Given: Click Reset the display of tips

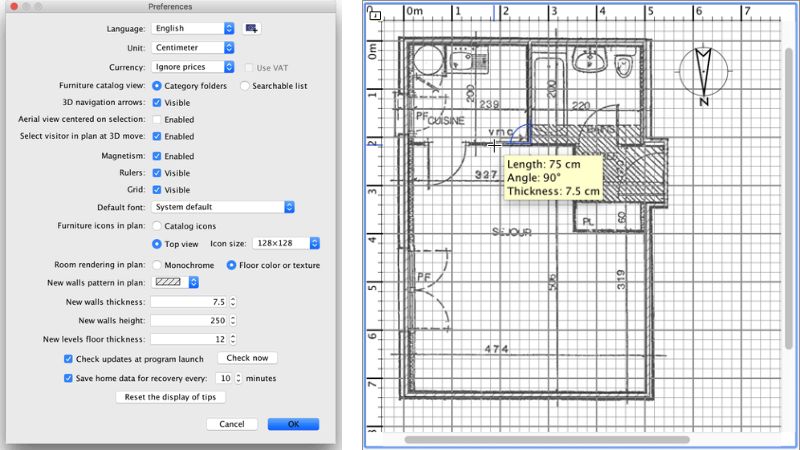Looking at the screenshot, I should (x=170, y=397).
